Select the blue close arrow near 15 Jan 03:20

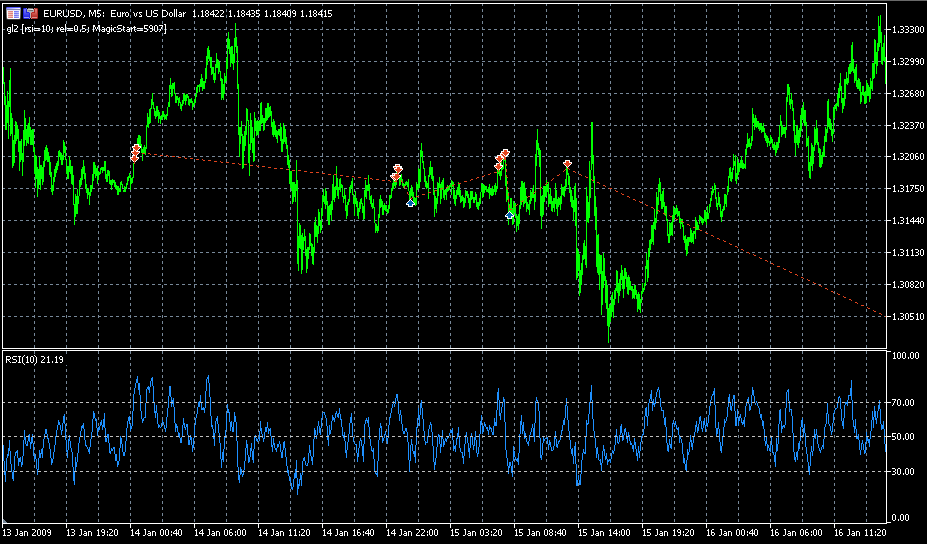pyautogui.click(x=510, y=215)
